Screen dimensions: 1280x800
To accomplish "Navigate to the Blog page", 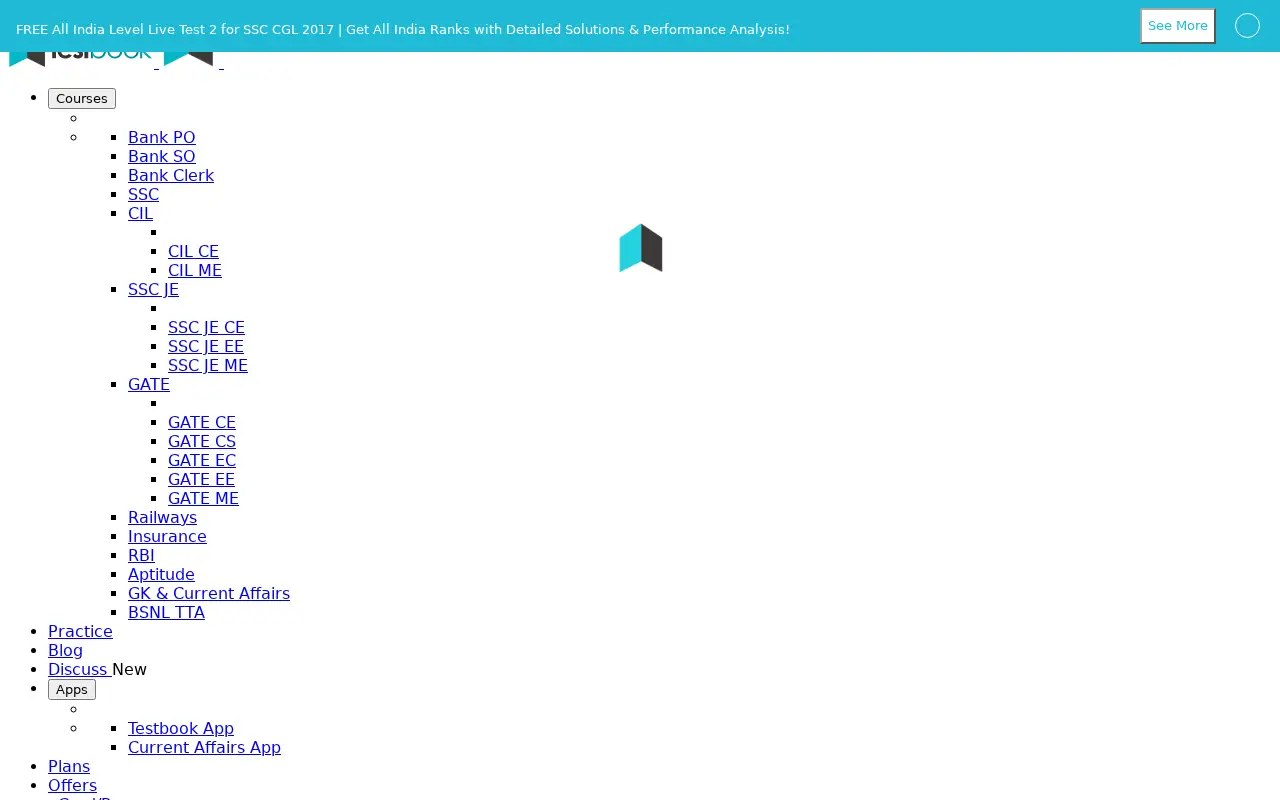I will click(x=65, y=650).
